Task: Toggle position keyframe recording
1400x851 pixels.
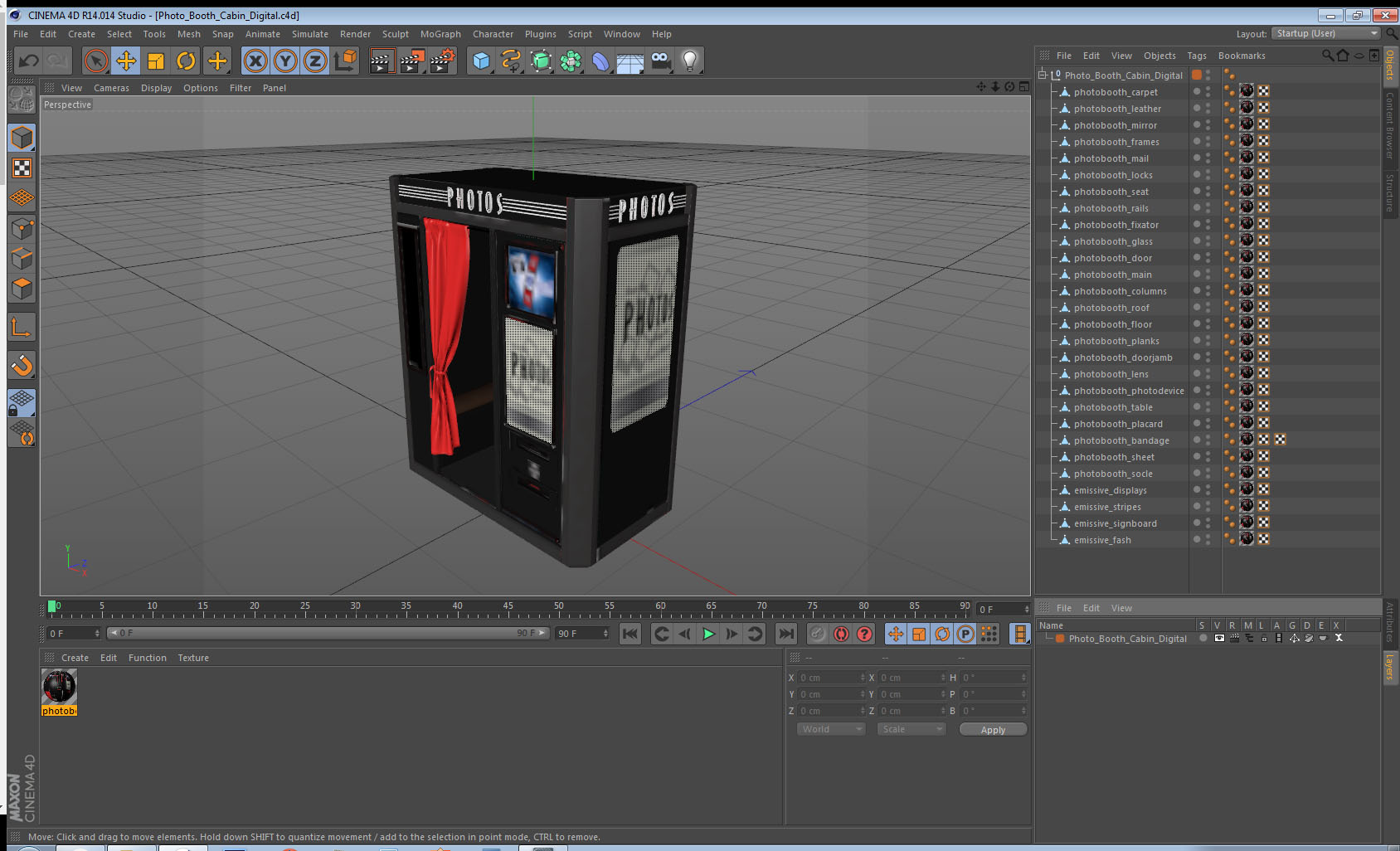Action: (896, 634)
